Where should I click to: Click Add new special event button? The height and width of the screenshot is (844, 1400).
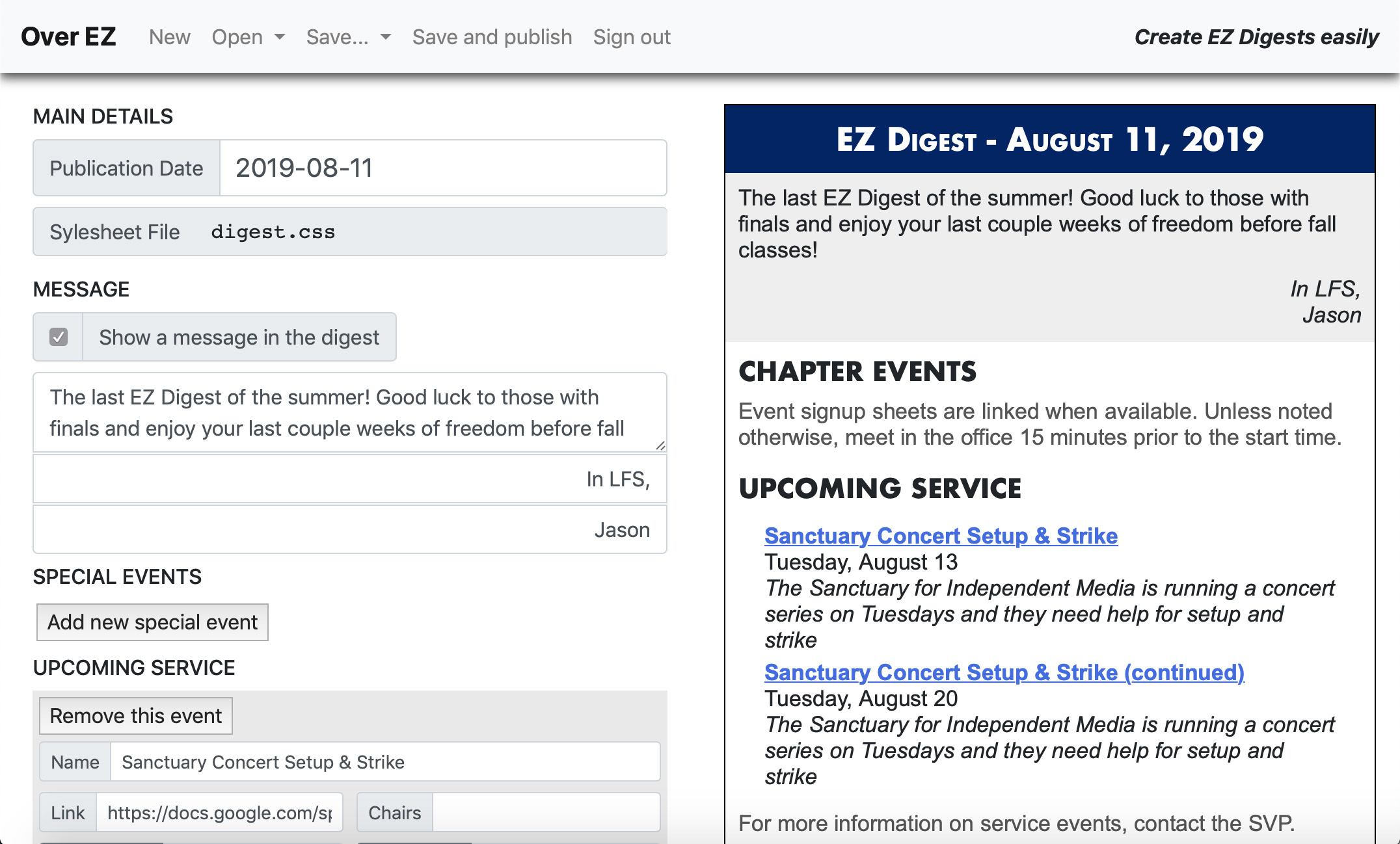click(152, 622)
